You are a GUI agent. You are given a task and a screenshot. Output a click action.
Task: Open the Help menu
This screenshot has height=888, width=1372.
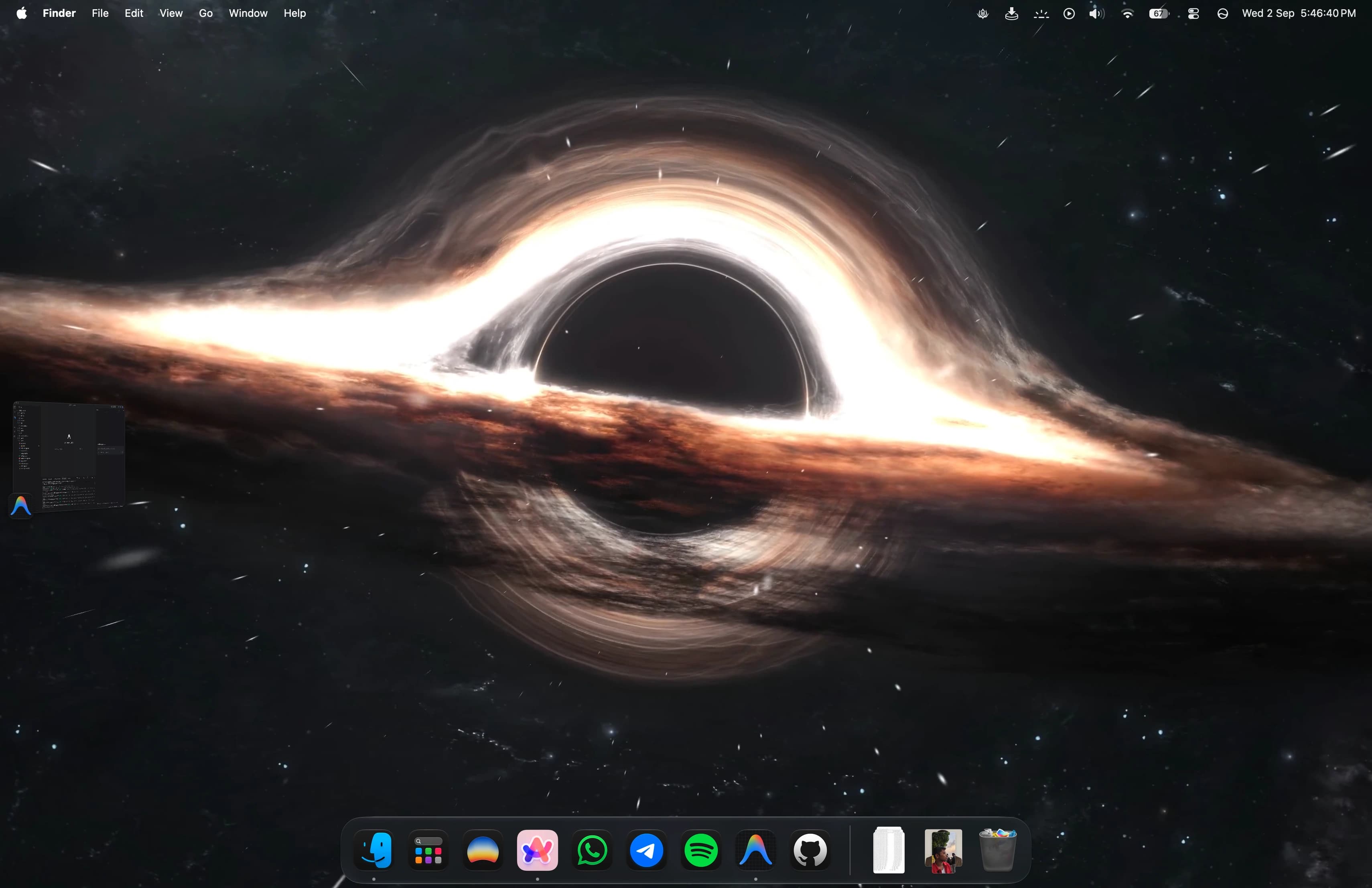coord(294,13)
